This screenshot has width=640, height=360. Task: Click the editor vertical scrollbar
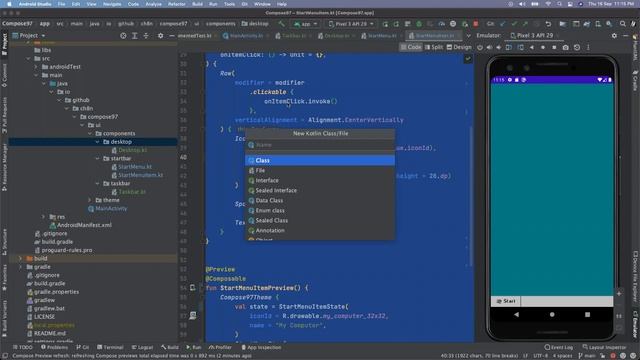471,196
